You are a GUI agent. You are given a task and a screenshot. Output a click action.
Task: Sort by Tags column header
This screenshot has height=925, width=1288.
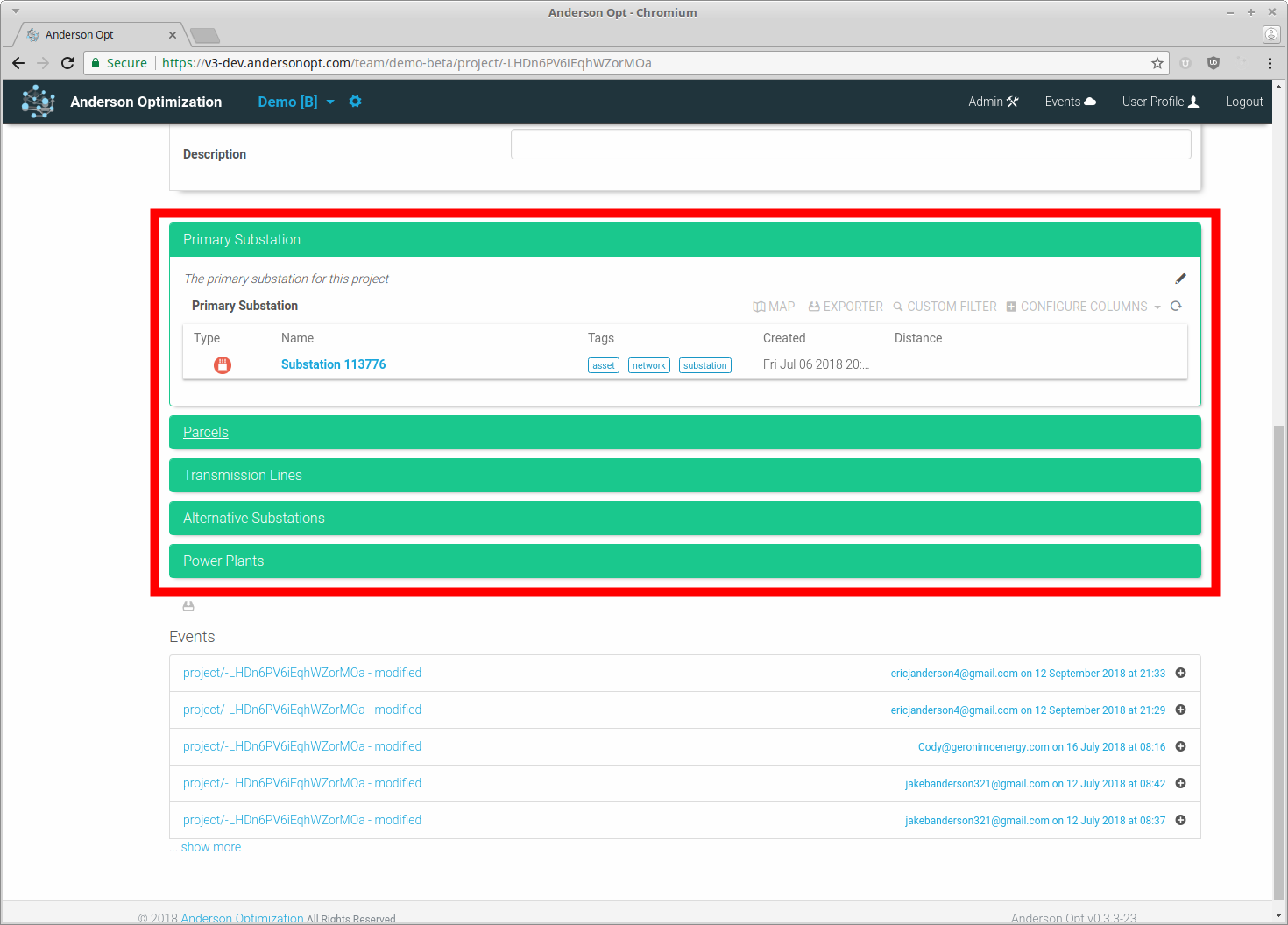(x=601, y=338)
